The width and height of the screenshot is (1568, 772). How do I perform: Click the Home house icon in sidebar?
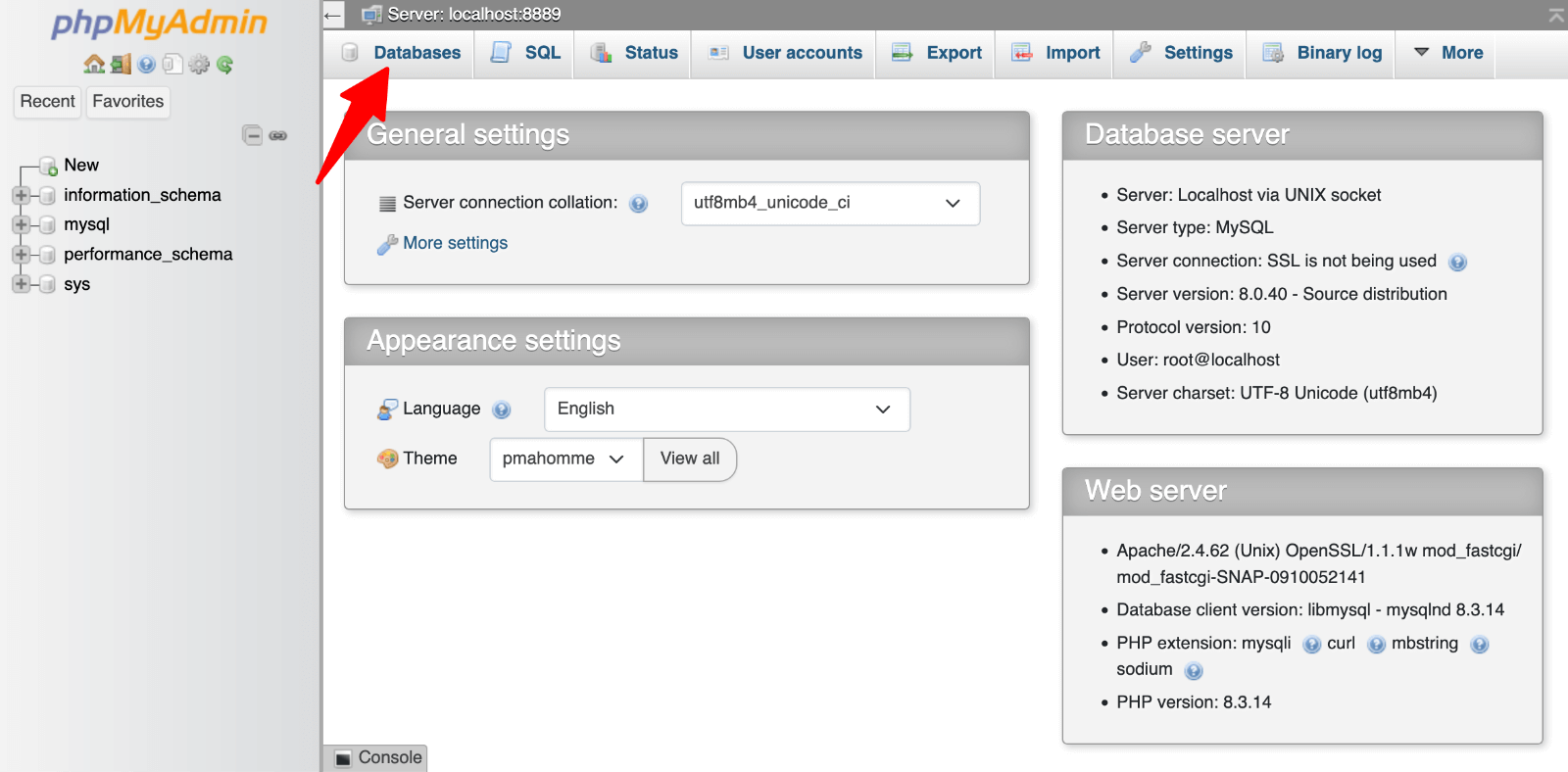coord(94,65)
